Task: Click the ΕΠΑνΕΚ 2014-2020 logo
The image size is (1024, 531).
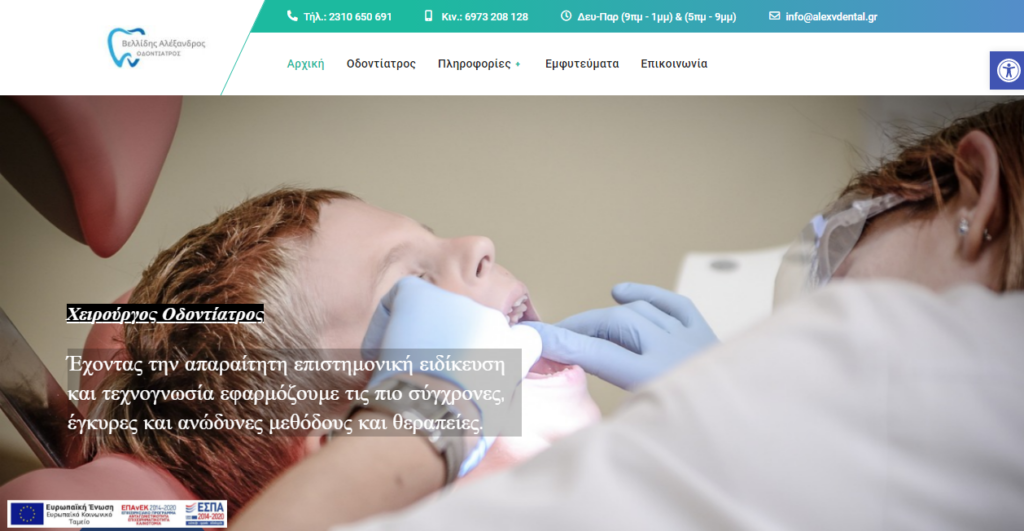Action: tap(149, 514)
